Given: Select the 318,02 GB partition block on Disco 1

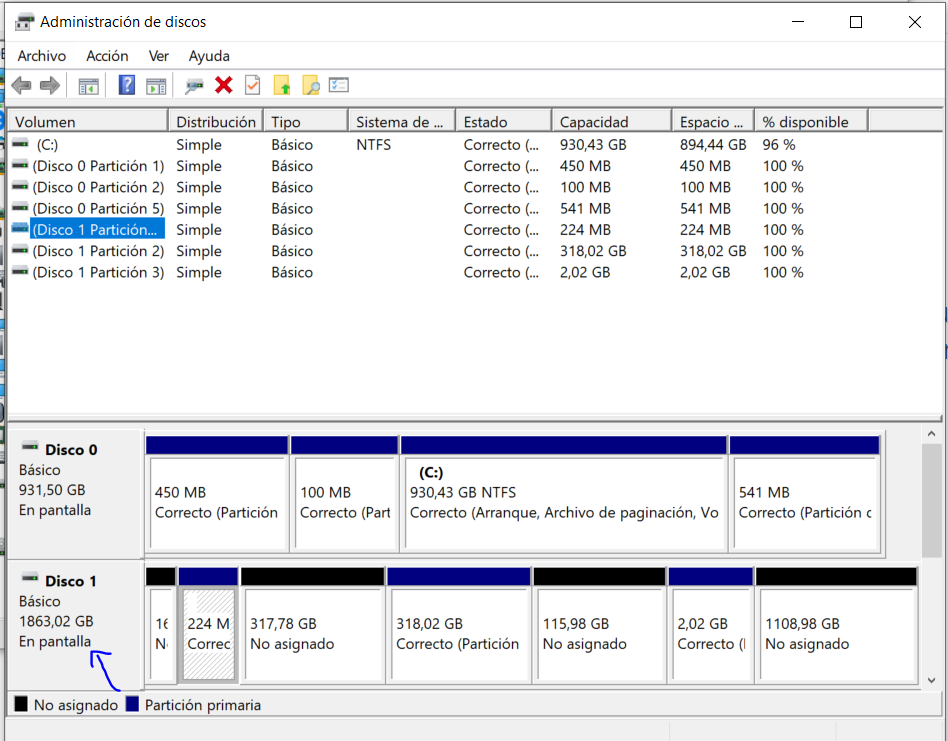Looking at the screenshot, I should [x=458, y=625].
